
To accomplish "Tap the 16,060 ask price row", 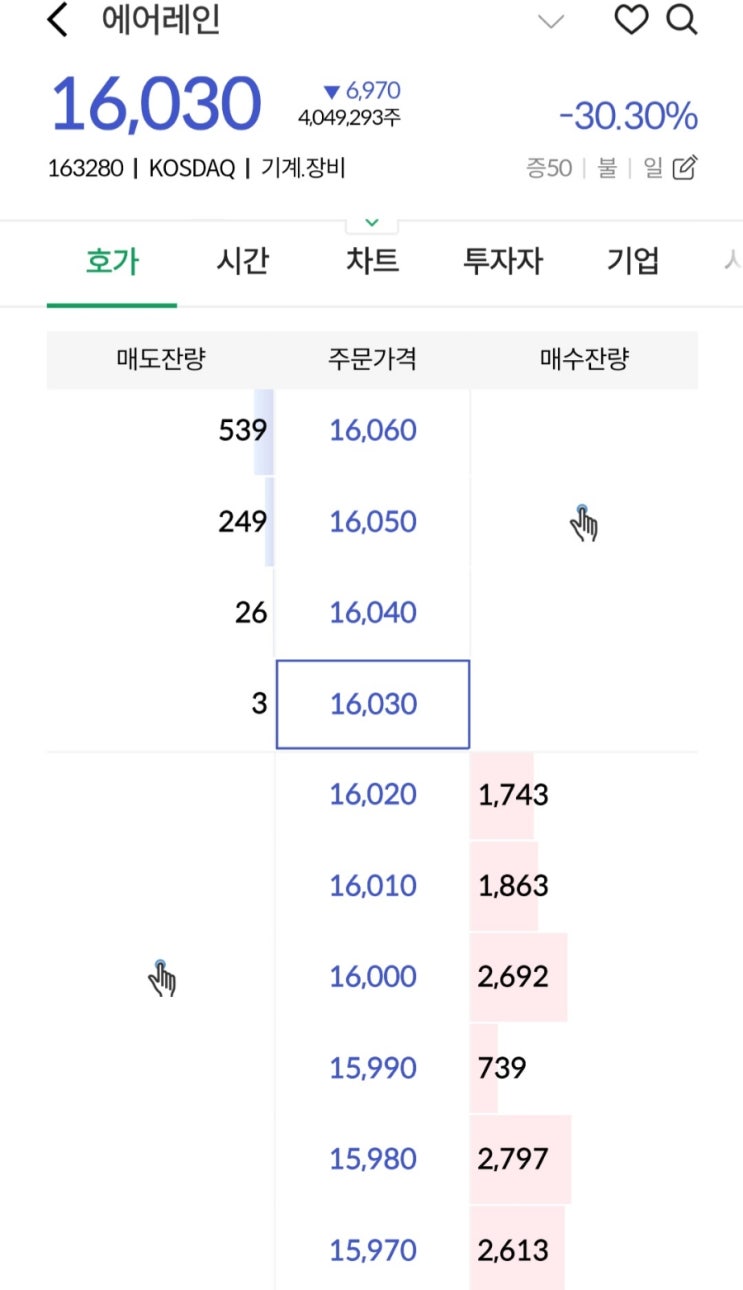I will point(373,431).
